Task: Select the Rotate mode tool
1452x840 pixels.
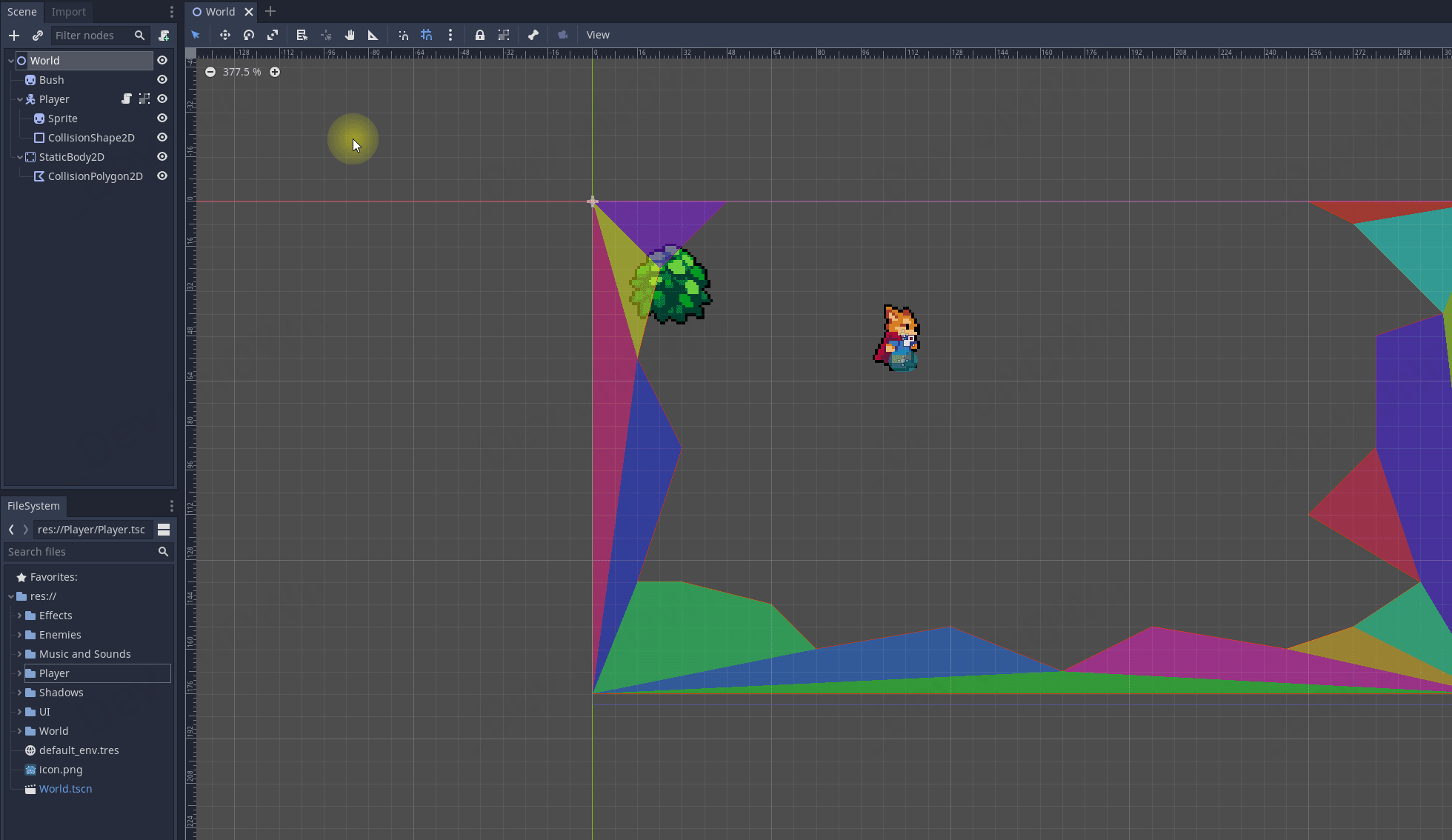Action: pyautogui.click(x=249, y=35)
